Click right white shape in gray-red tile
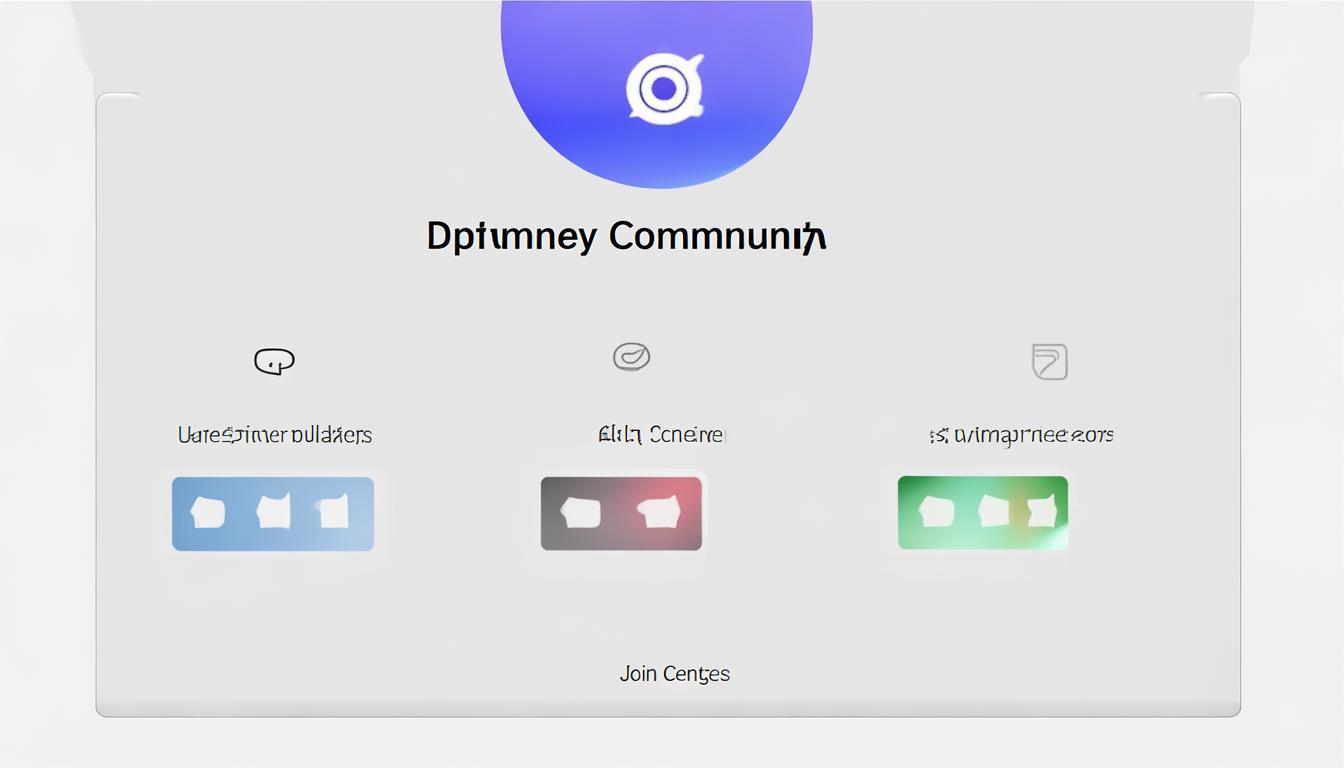This screenshot has width=1344, height=768. pos(658,513)
